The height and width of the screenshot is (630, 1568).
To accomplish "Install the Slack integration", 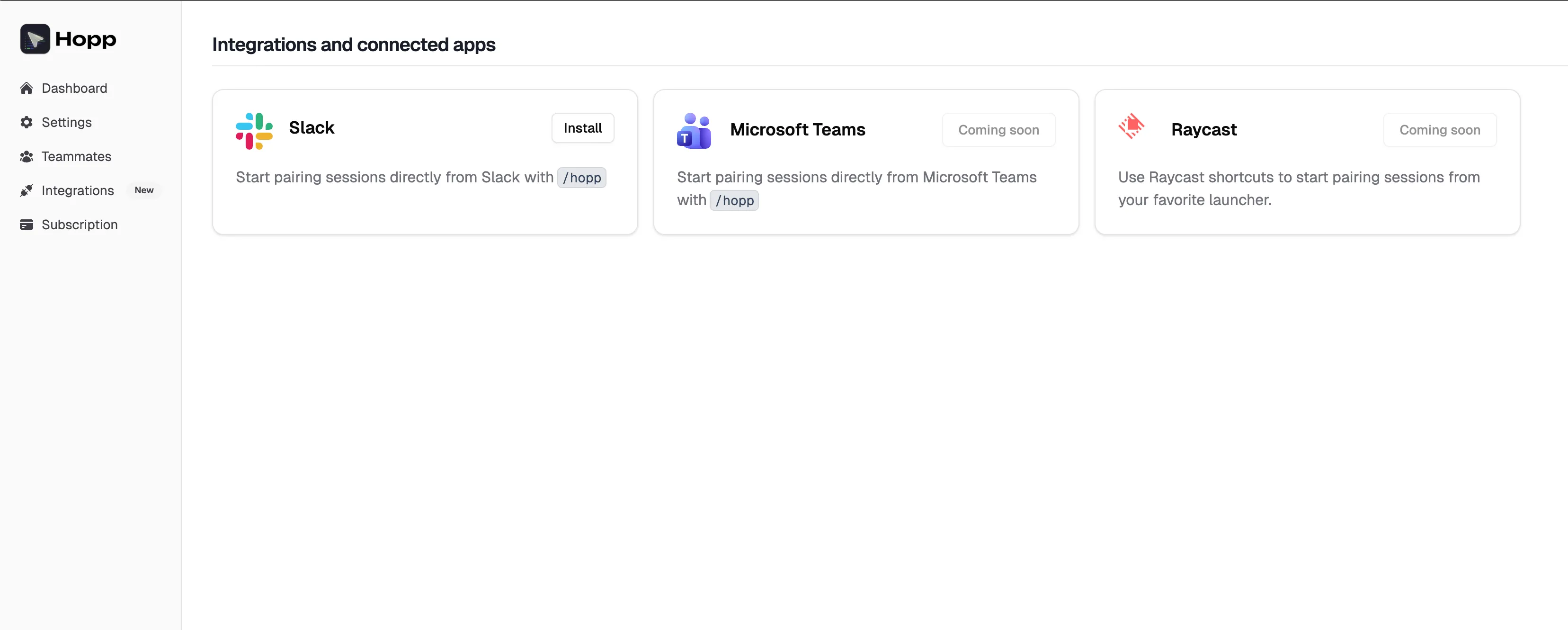I will pos(582,128).
